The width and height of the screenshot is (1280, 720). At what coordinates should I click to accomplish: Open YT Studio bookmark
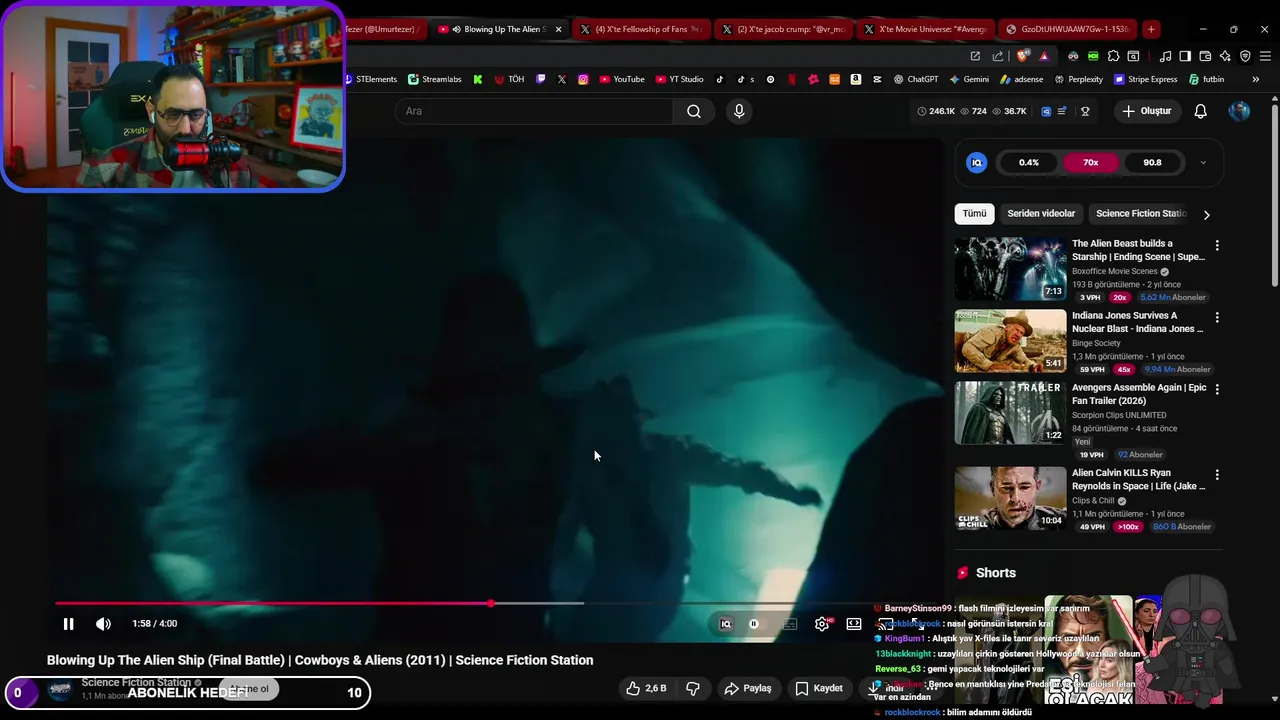pyautogui.click(x=679, y=79)
